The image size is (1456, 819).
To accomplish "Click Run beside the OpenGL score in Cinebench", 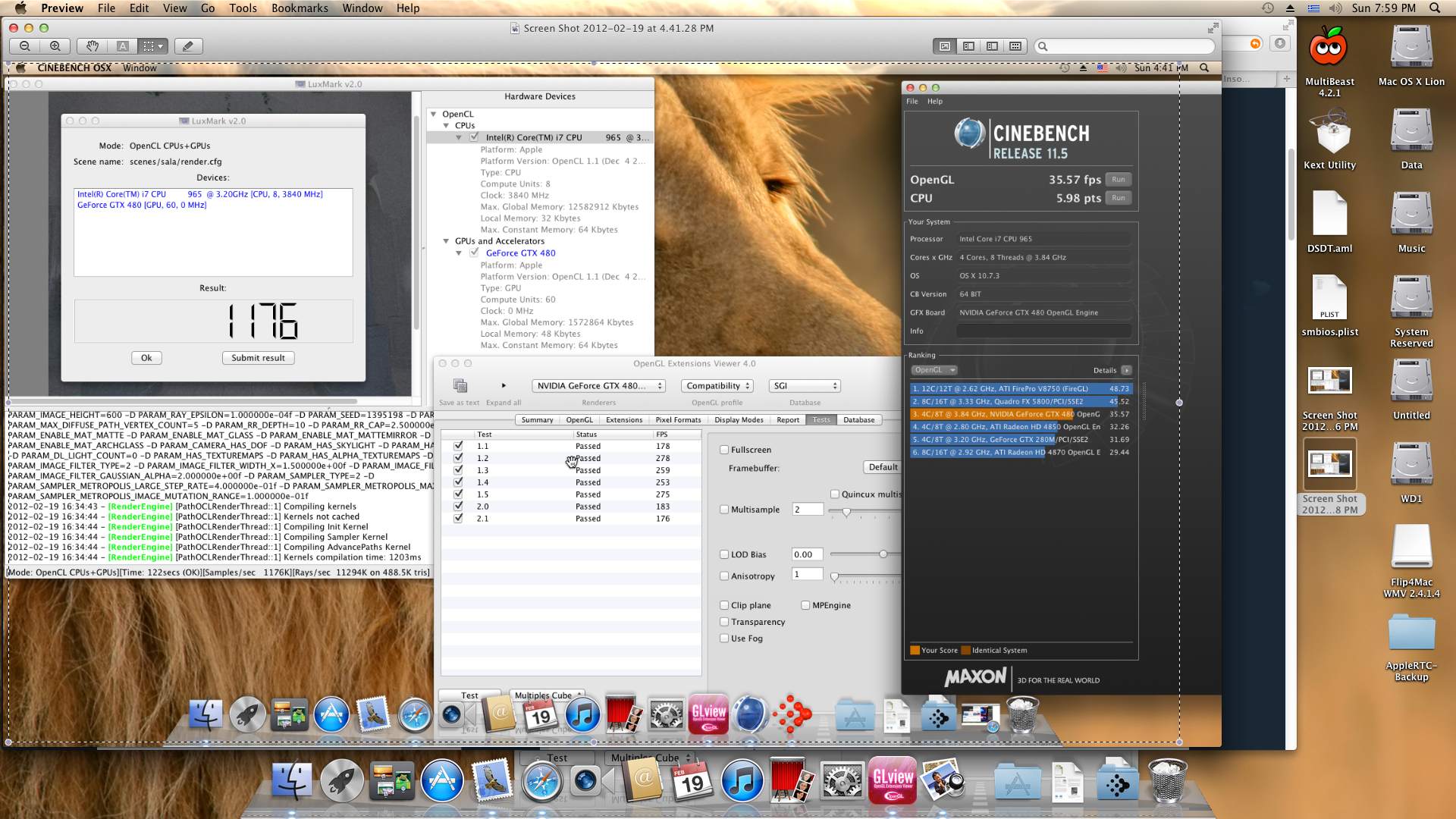I will coord(1119,180).
